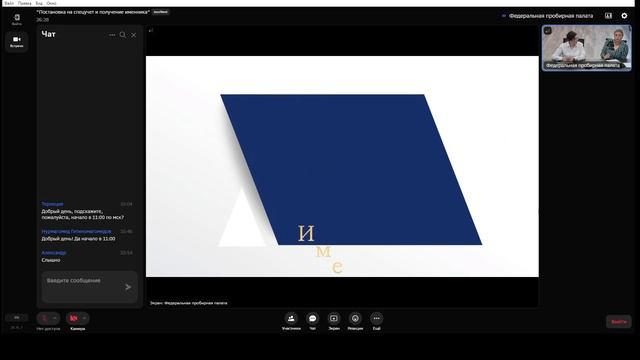The image size is (640, 360).
Task: Click the first chat message sender name
Action: (x=52, y=204)
